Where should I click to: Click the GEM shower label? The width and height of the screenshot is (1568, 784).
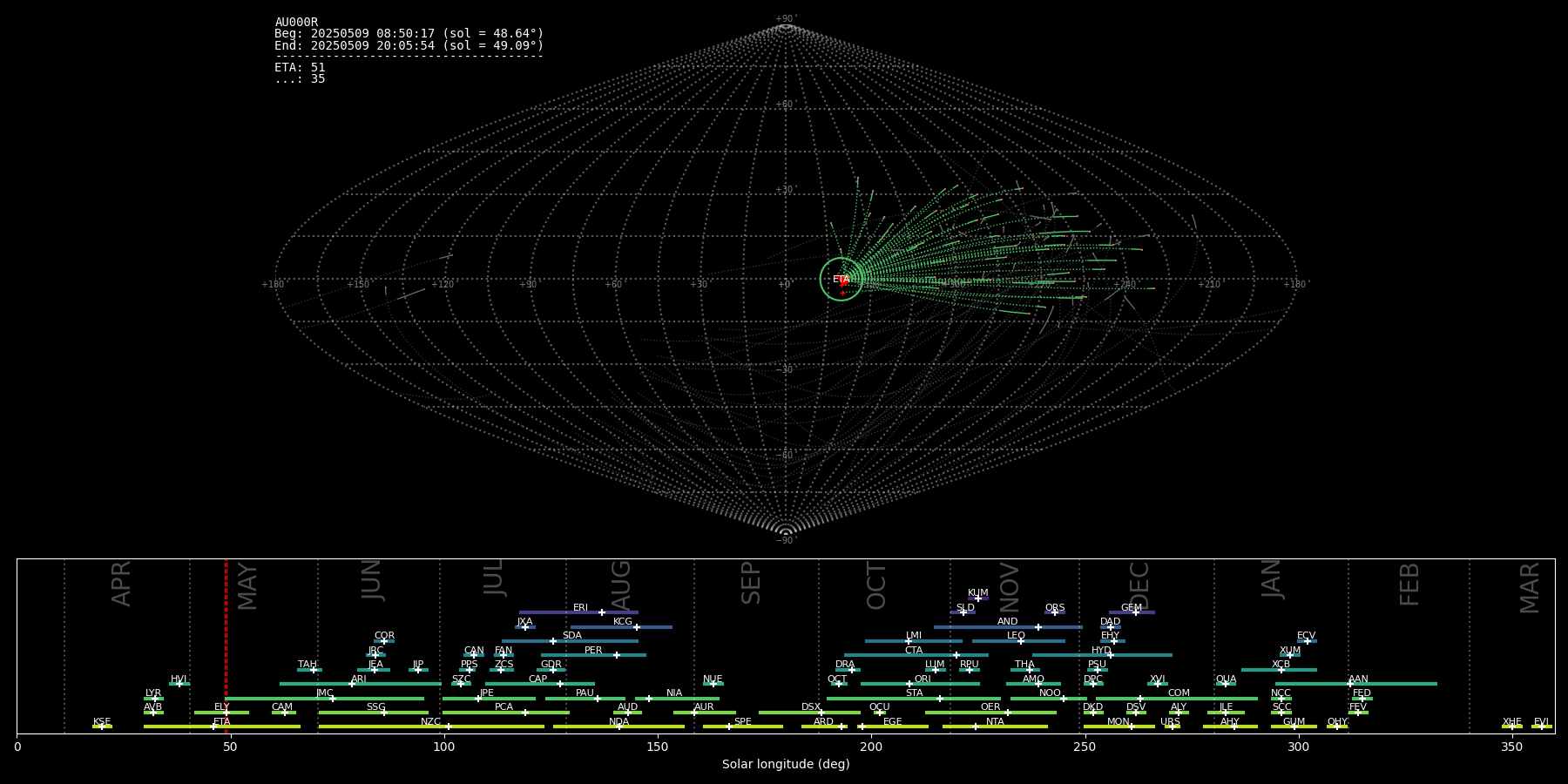point(1132,607)
